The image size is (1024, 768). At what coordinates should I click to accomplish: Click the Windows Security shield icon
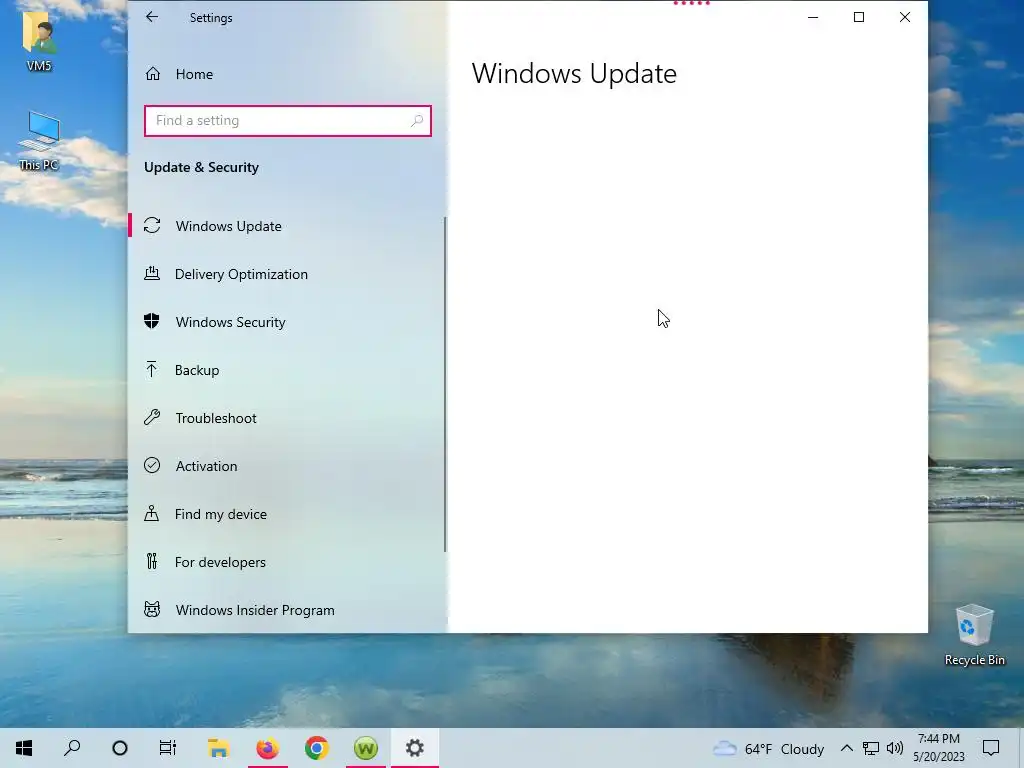point(152,321)
